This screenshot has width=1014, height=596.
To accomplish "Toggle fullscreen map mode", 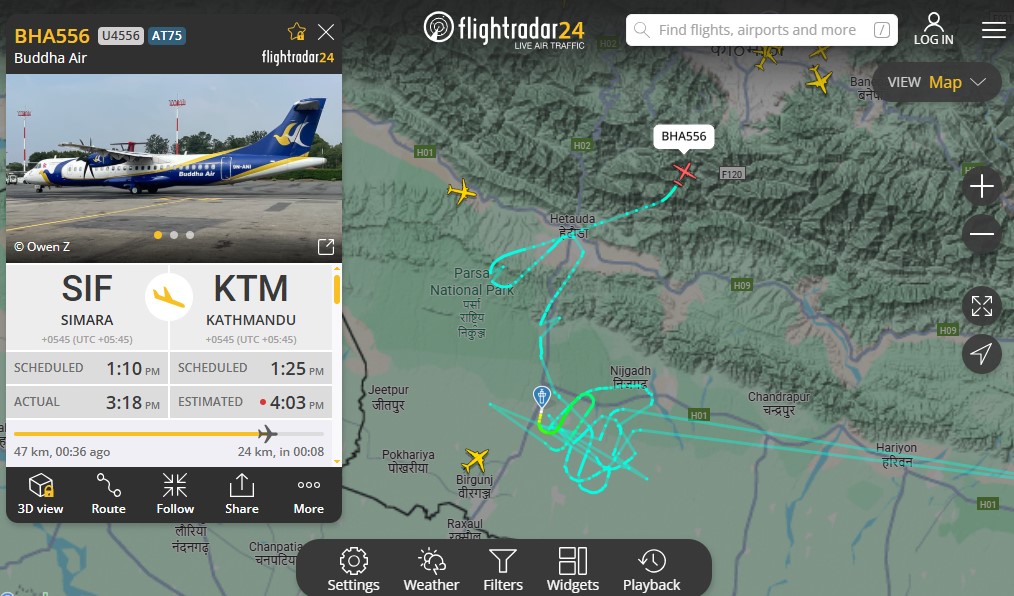I will coord(982,306).
